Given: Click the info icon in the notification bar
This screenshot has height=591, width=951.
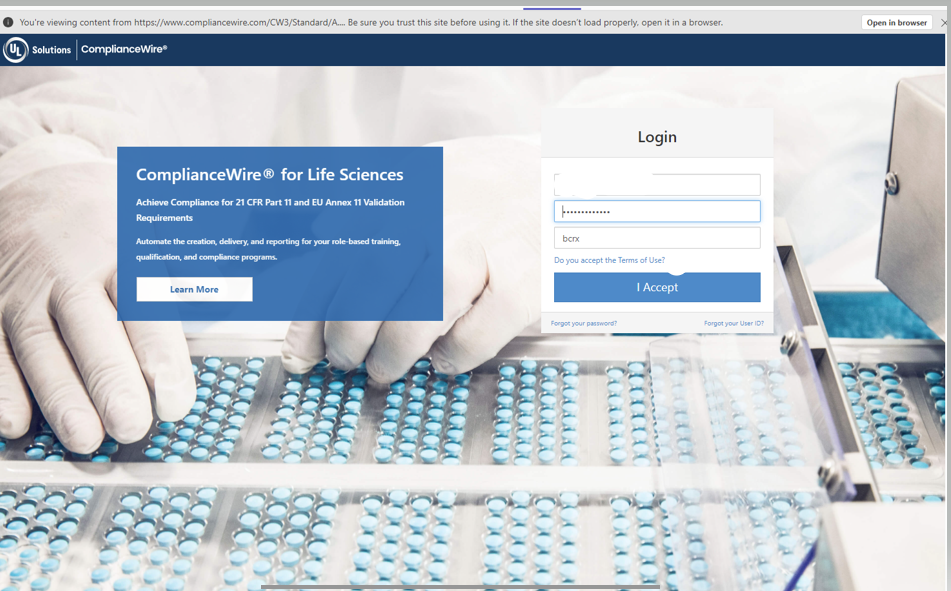Looking at the screenshot, I should coord(8,22).
